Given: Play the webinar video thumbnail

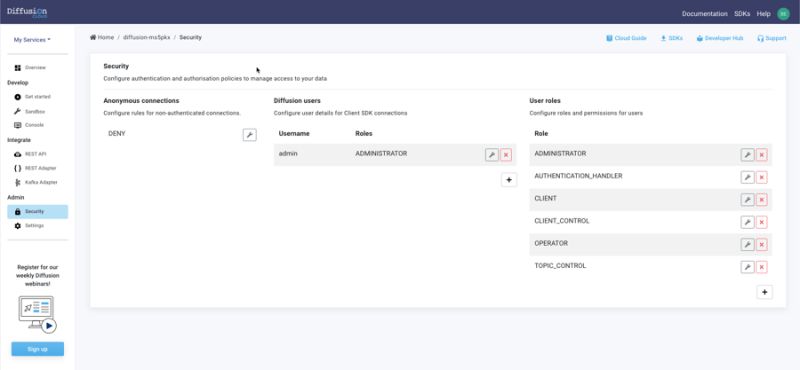Looking at the screenshot, I should pos(38,315).
